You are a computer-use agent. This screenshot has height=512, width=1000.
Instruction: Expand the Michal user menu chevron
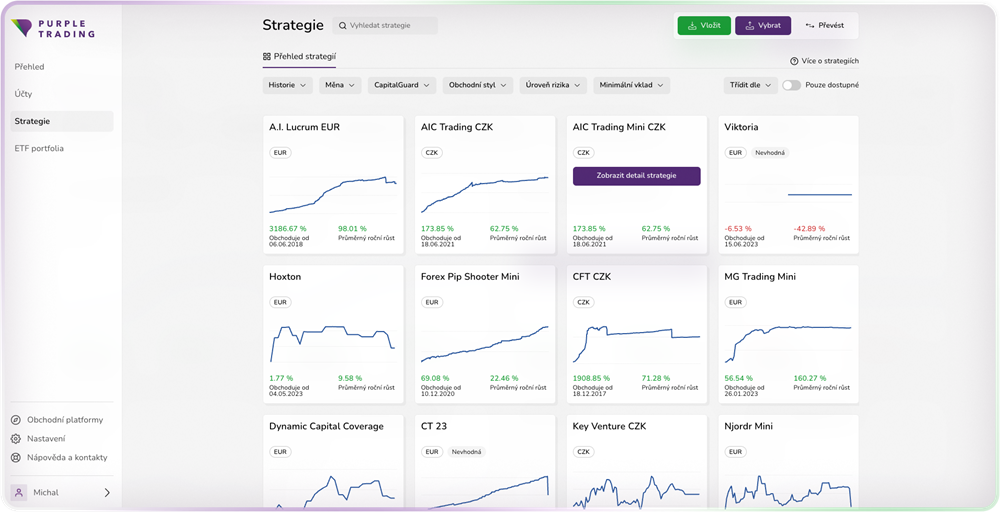pos(107,492)
